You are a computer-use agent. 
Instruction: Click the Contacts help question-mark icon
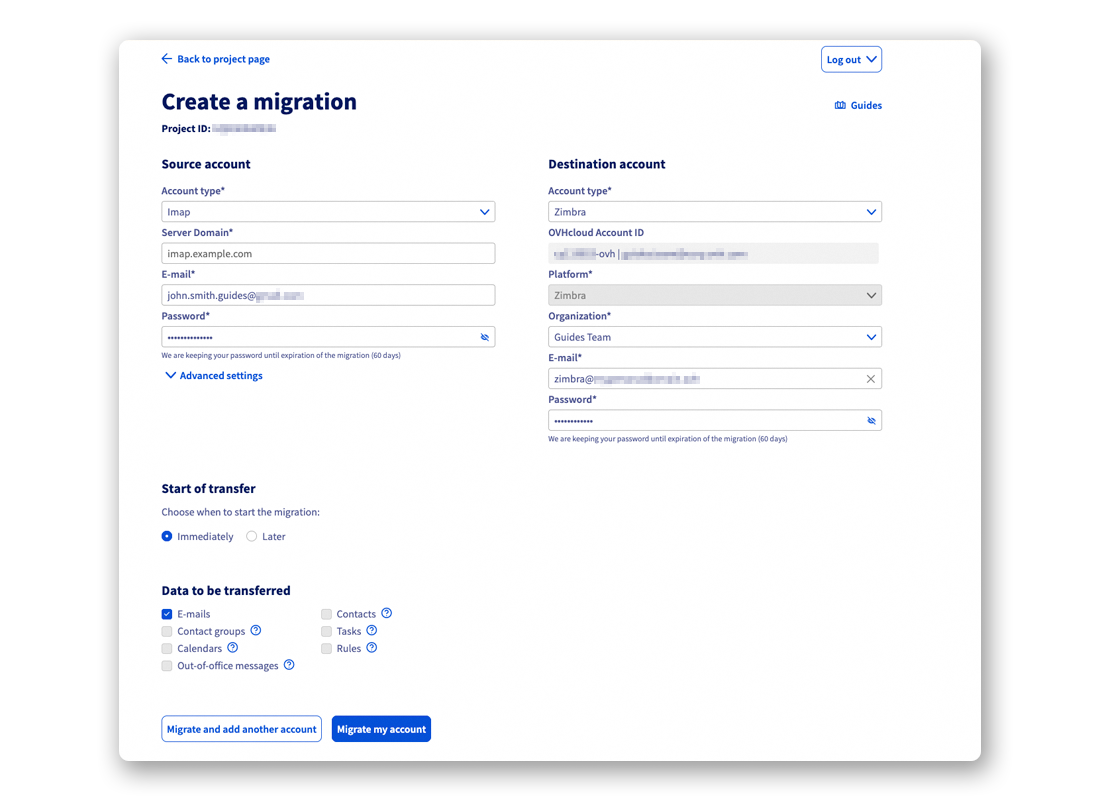[x=387, y=614]
